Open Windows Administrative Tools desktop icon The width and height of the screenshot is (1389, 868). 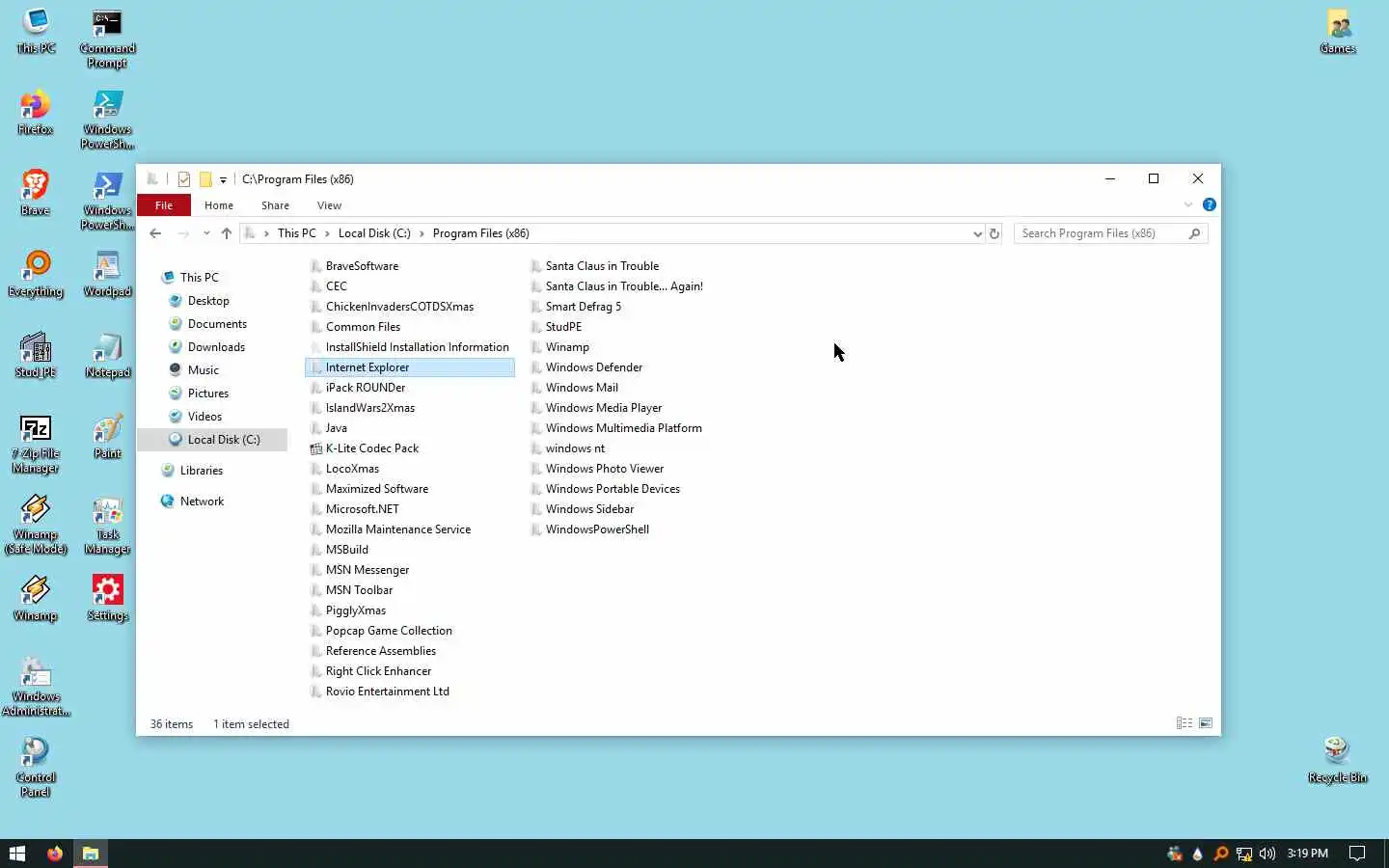tap(36, 687)
